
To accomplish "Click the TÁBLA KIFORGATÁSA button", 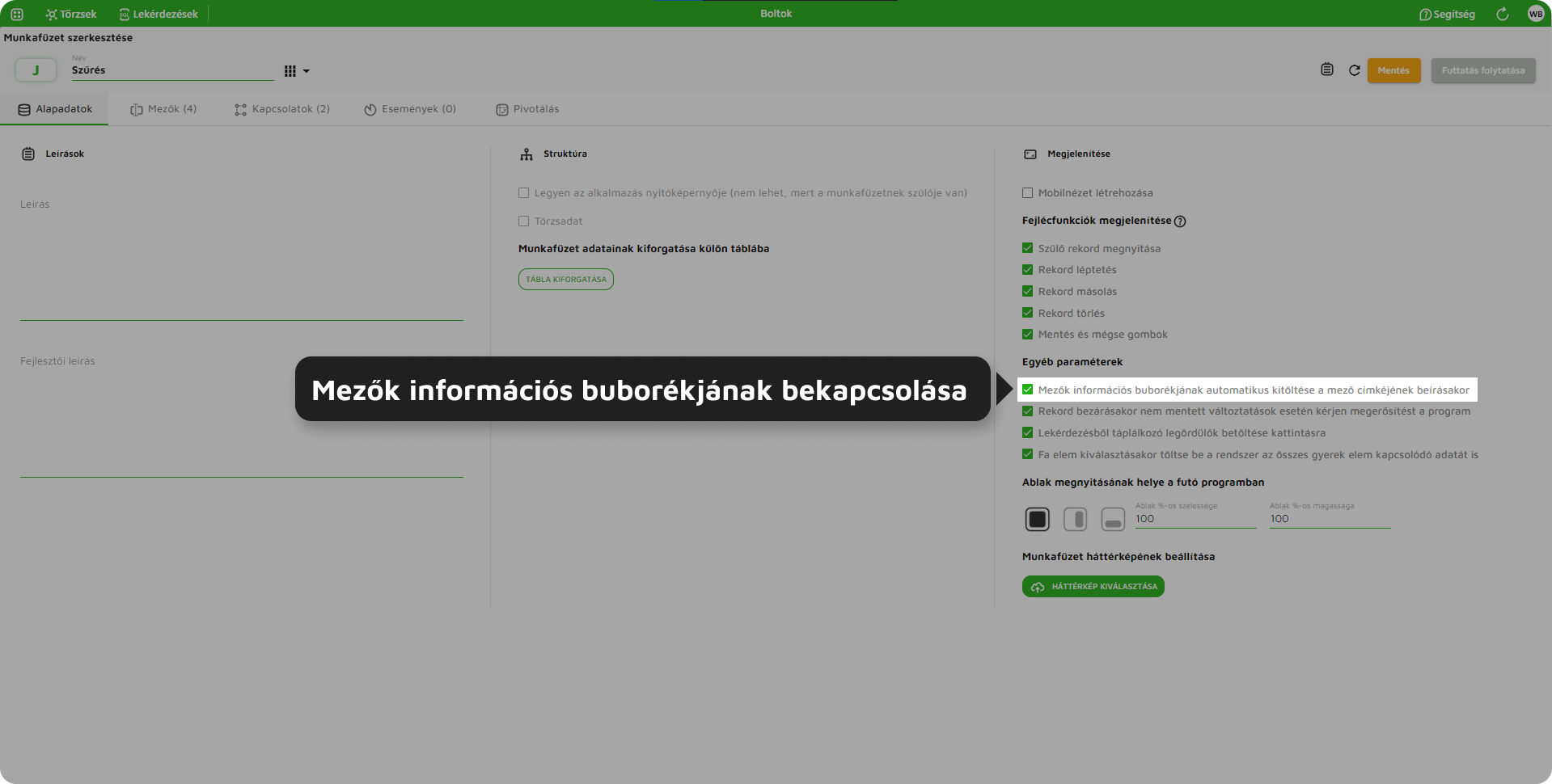I will tap(566, 279).
